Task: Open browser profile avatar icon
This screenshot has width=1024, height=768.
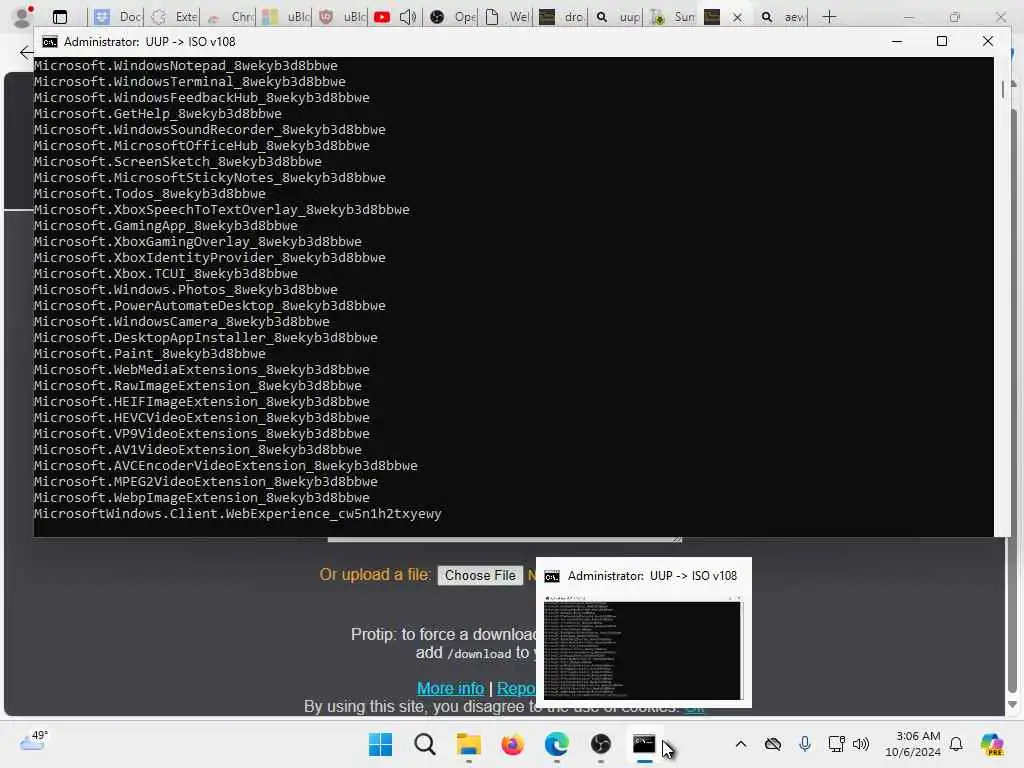Action: tap(24, 16)
